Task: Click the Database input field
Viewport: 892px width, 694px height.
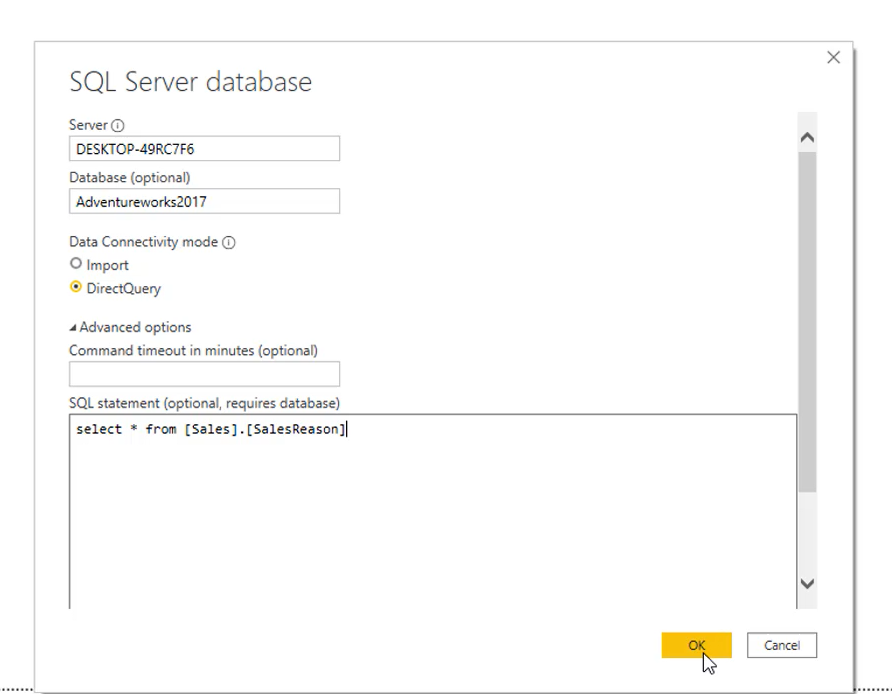Action: (x=204, y=201)
